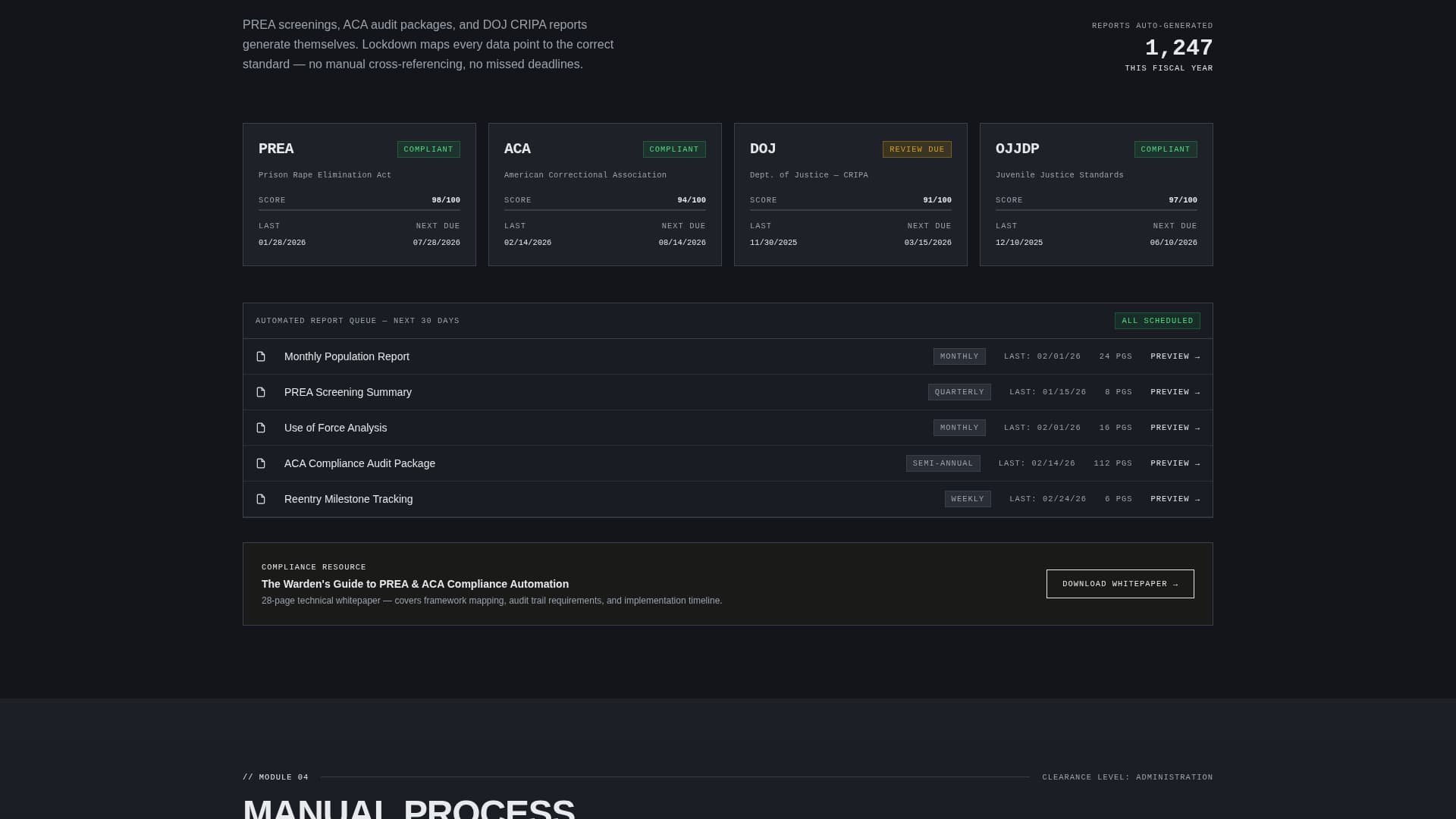This screenshot has height=819, width=1456.
Task: Click the ALL SCHEDULED status badge
Action: click(1157, 321)
